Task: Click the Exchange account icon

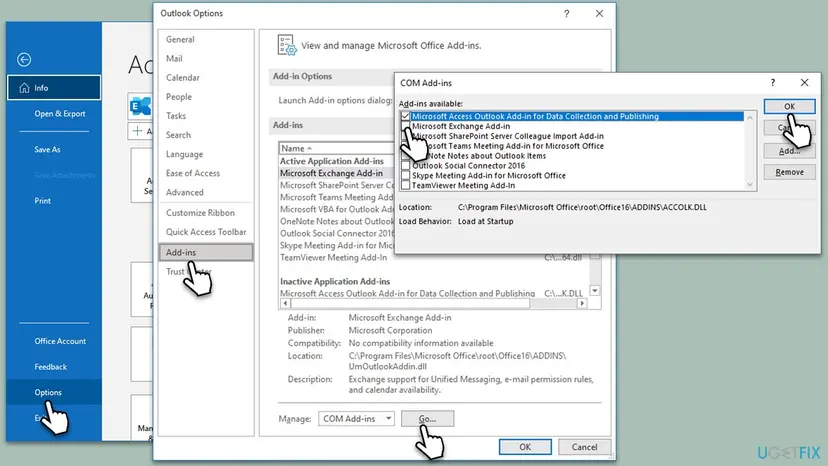Action: (x=140, y=106)
